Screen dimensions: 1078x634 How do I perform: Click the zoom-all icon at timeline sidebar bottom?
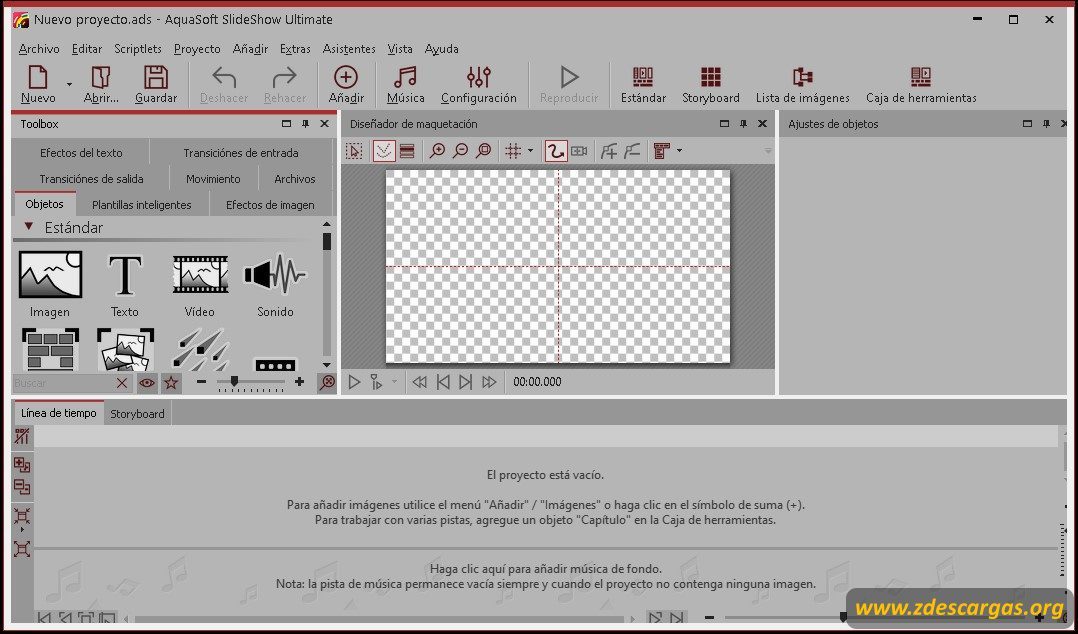coord(22,548)
